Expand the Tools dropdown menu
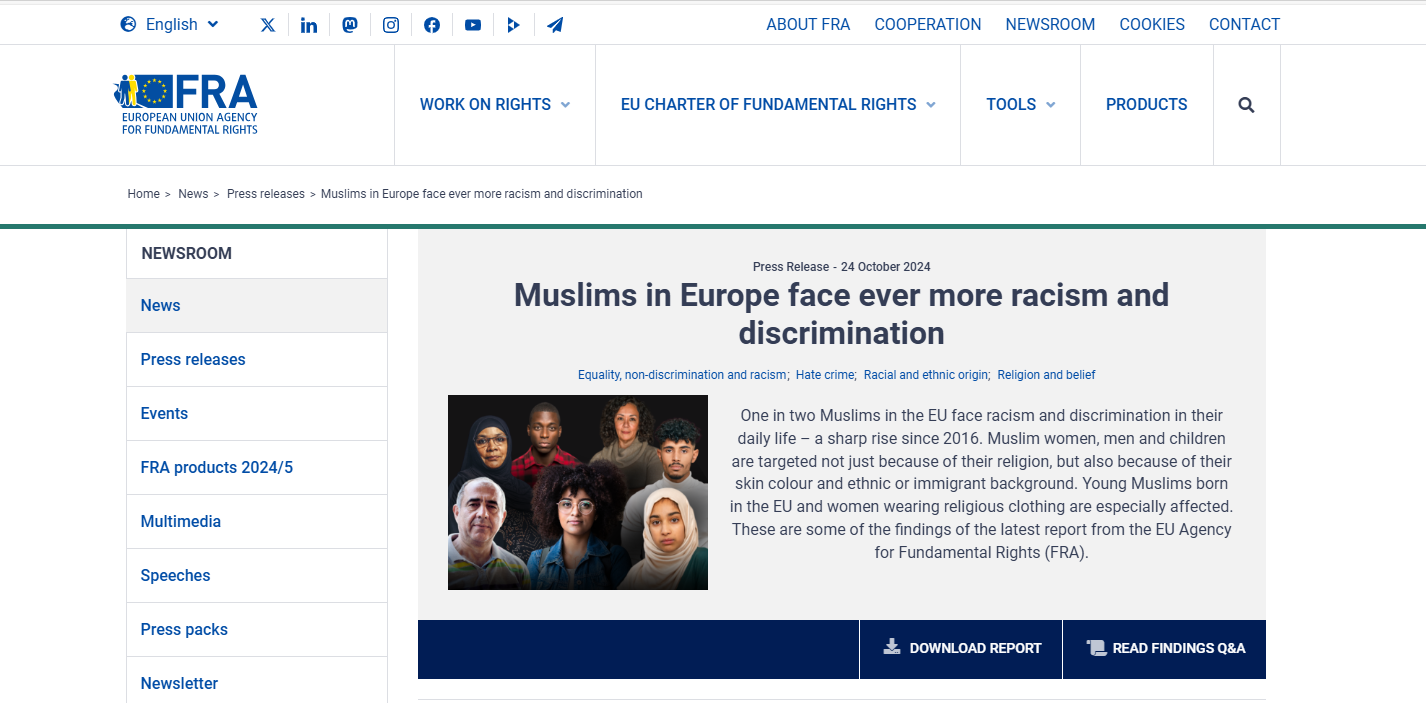 [x=1020, y=105]
